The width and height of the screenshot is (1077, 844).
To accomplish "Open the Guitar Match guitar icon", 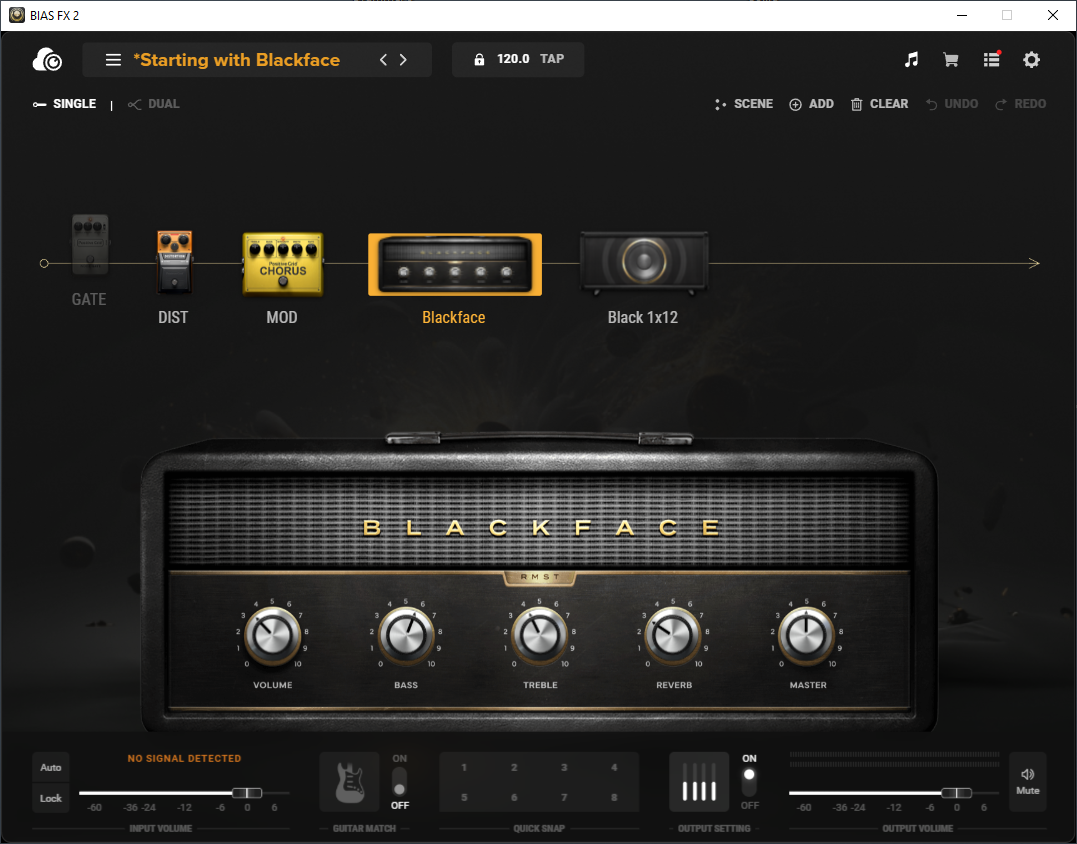I will (x=350, y=782).
